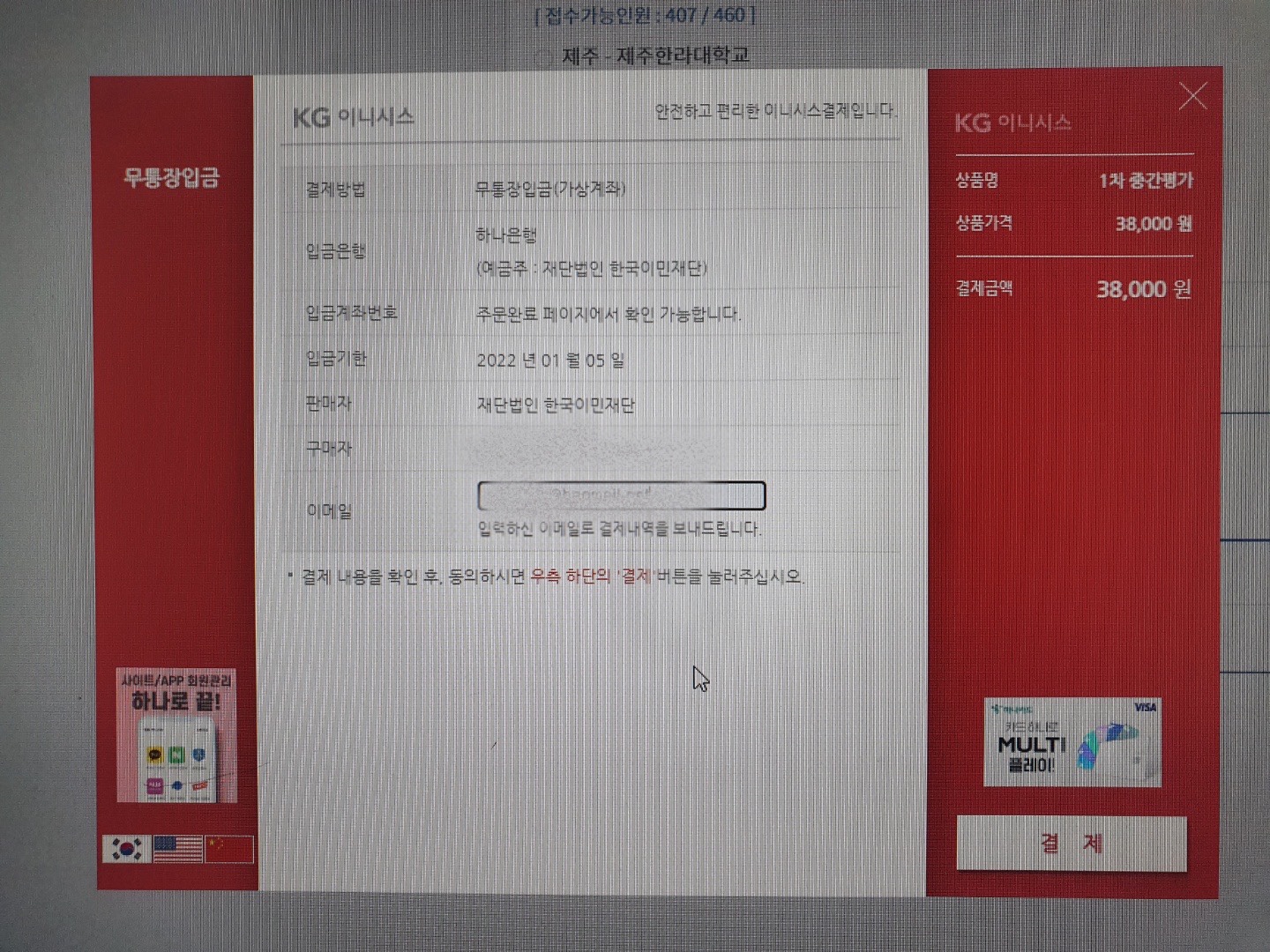
Task: Click 무통장입금(가상계좌) payment method value
Action: click(550, 188)
